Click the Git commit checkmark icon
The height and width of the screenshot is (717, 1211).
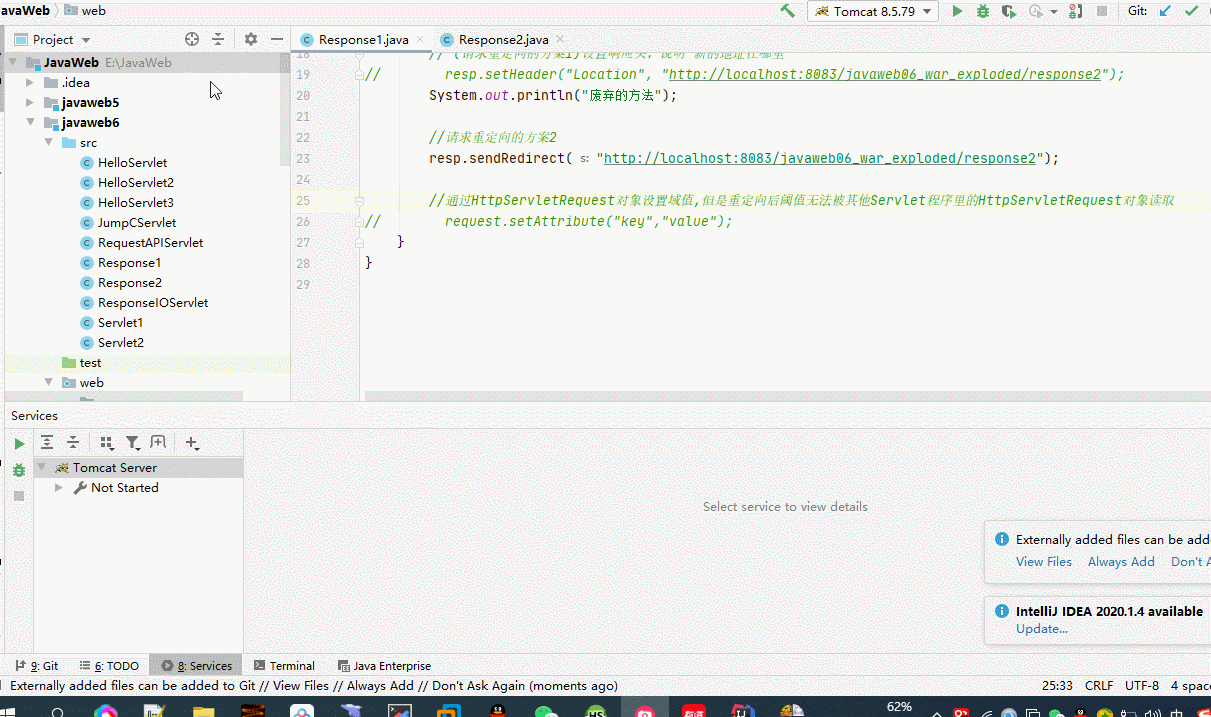(x=1191, y=11)
